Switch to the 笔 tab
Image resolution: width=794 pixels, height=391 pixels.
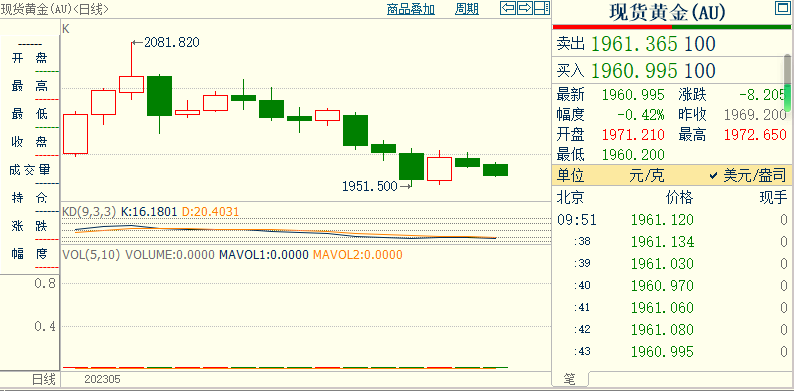pyautogui.click(x=570, y=378)
